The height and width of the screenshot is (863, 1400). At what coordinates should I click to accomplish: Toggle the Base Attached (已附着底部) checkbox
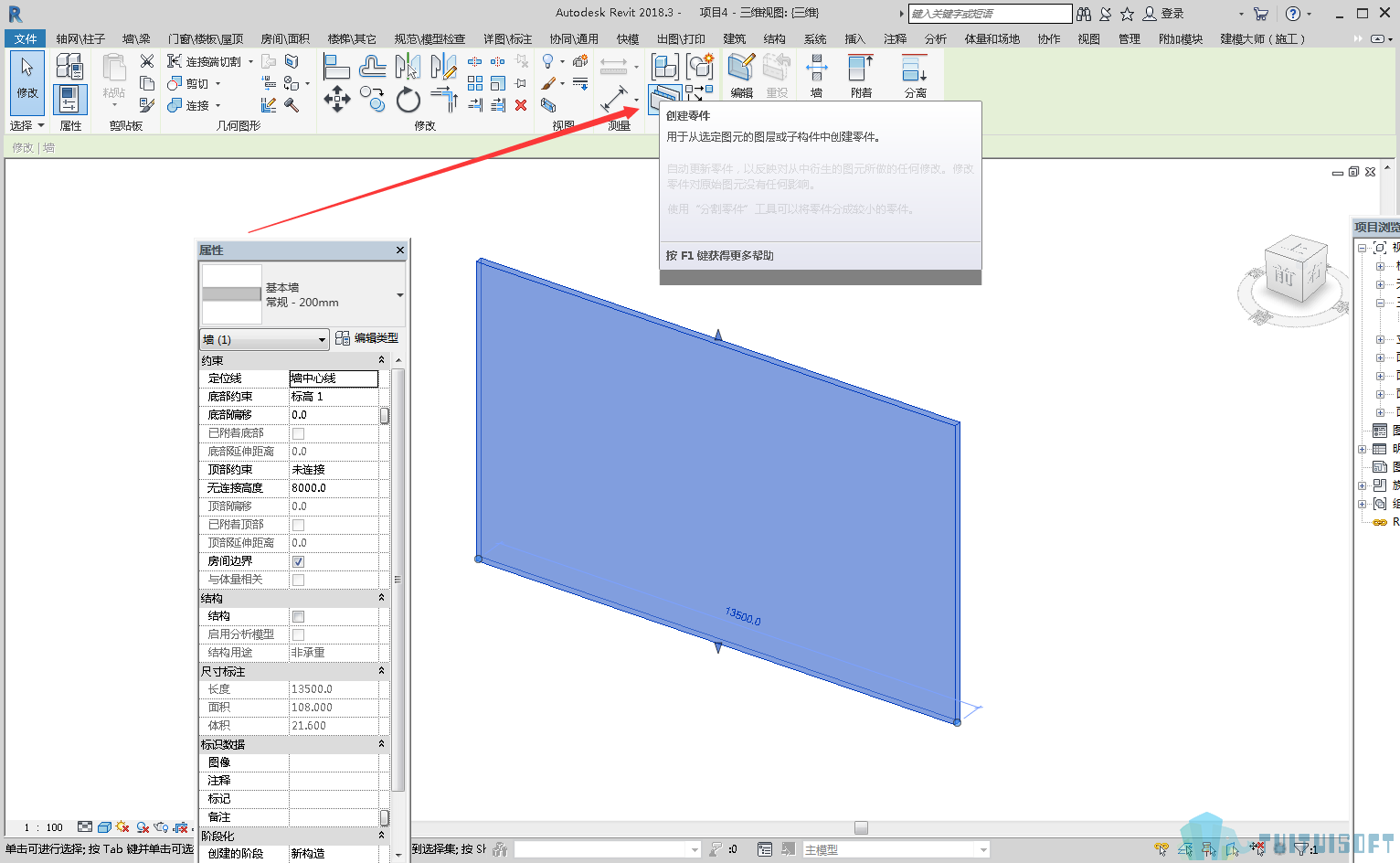(x=298, y=433)
